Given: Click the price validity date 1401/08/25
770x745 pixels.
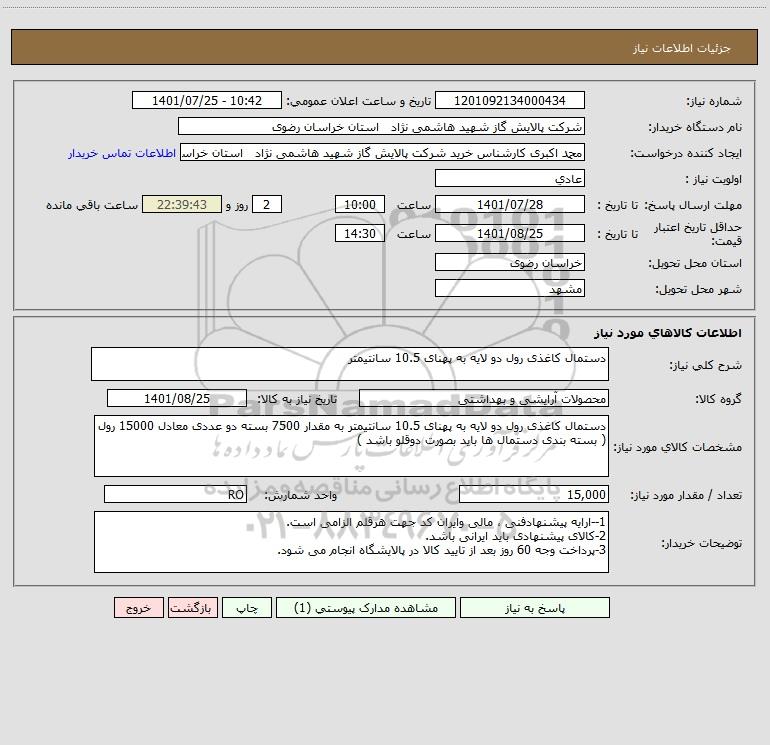Looking at the screenshot, I should tap(510, 233).
